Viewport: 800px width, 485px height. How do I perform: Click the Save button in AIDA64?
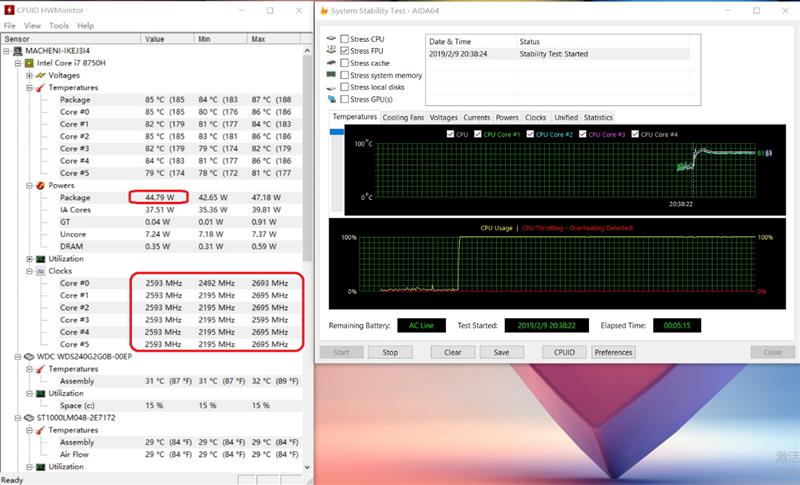point(502,352)
